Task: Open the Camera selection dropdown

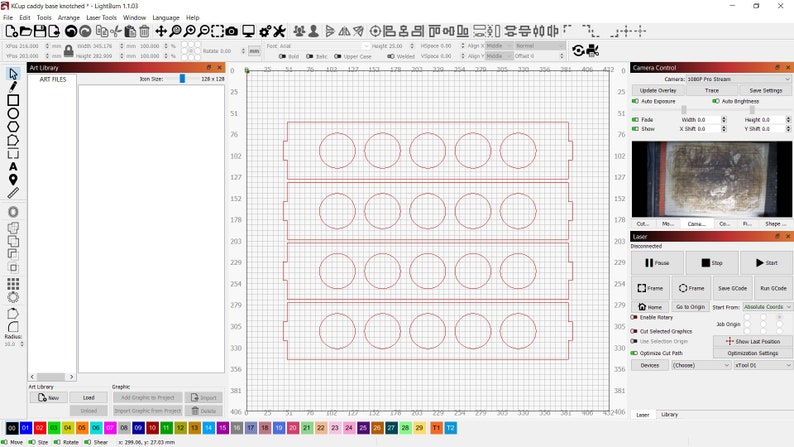Action: (738, 79)
